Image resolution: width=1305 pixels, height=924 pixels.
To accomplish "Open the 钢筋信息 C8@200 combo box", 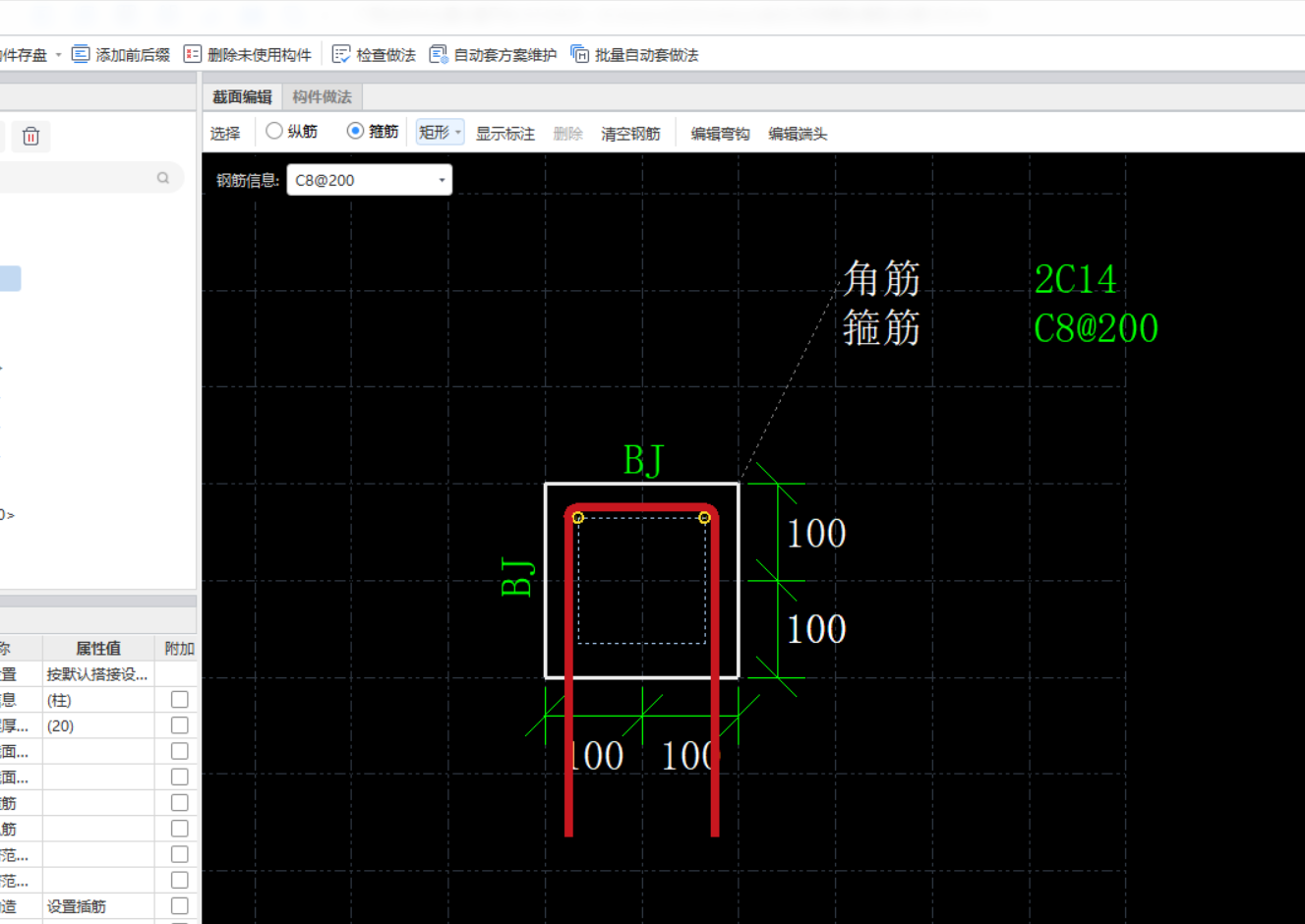I will tap(369, 180).
